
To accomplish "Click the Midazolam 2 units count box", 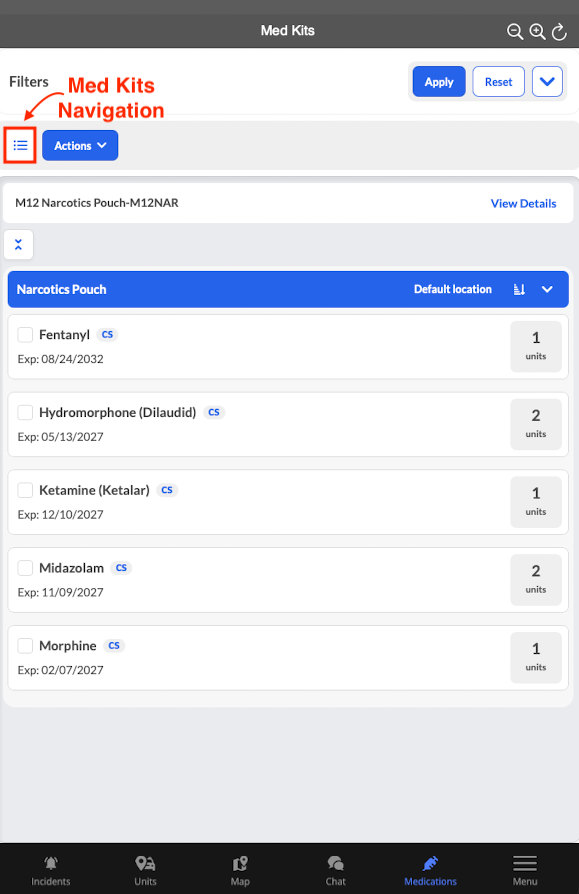I will (536, 580).
